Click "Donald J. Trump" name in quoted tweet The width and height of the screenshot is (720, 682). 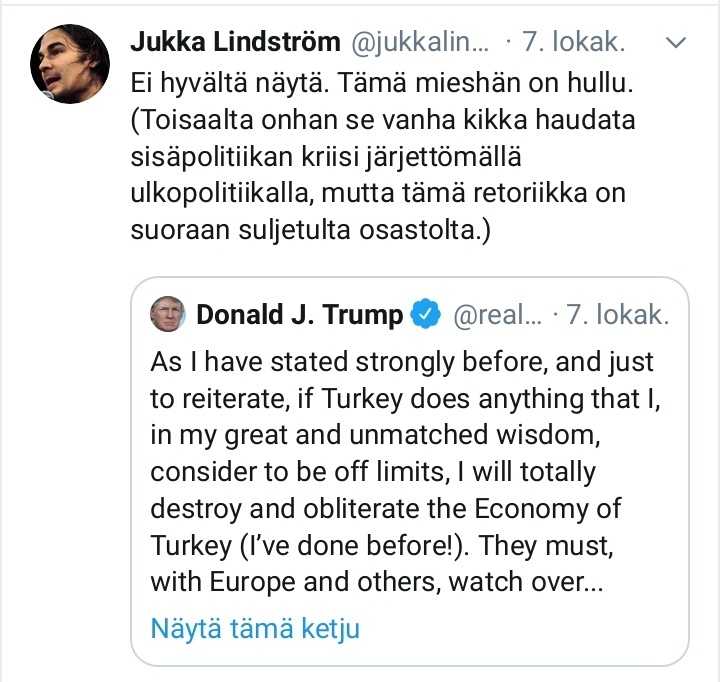coord(299,315)
